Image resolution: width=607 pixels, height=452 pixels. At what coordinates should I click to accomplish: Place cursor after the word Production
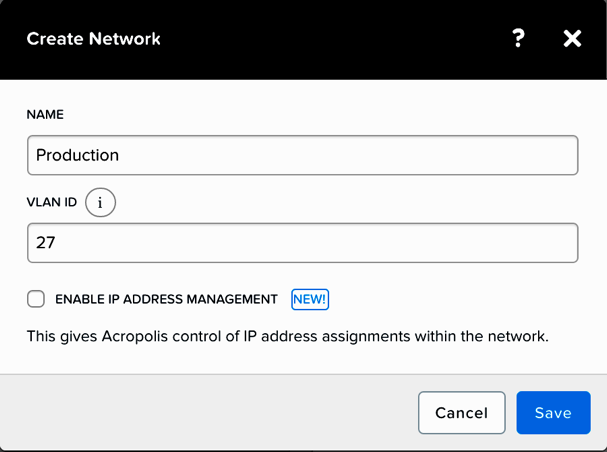coord(120,155)
